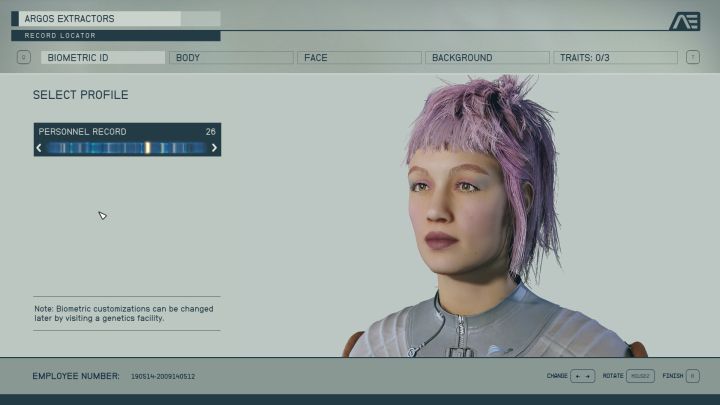Click the previous-tab Q key icon
Viewport: 720px width, 405px height.
click(x=24, y=58)
